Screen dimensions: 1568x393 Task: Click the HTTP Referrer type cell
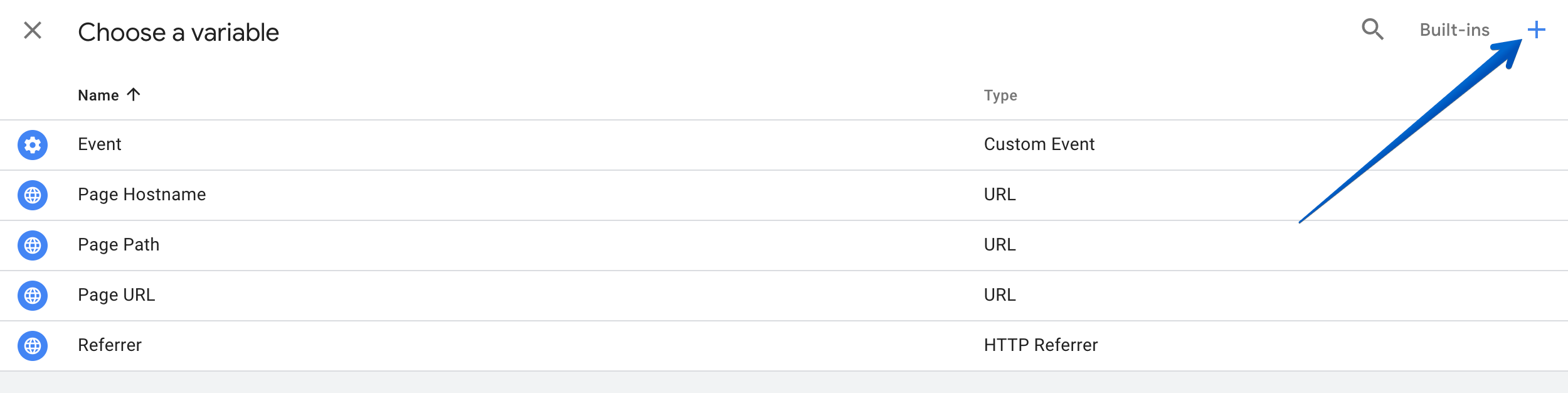click(x=1041, y=345)
